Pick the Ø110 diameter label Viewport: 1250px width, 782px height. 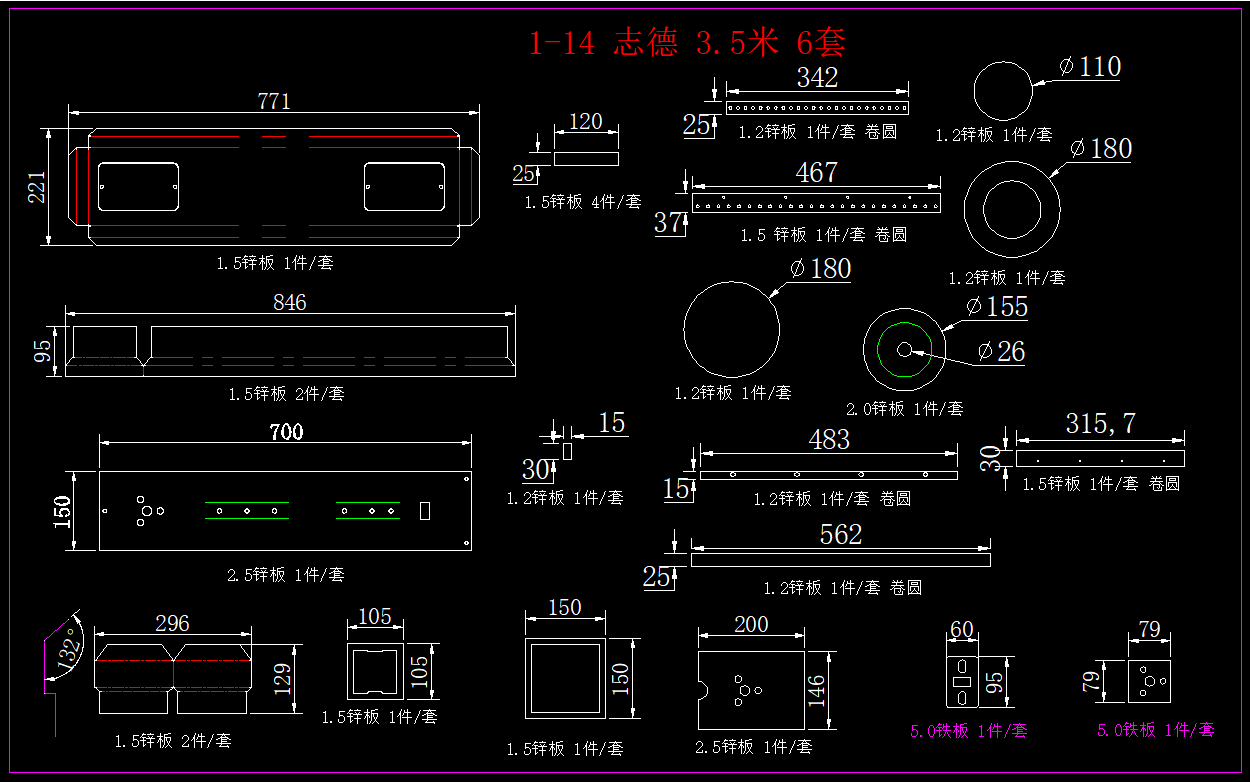pos(1089,67)
